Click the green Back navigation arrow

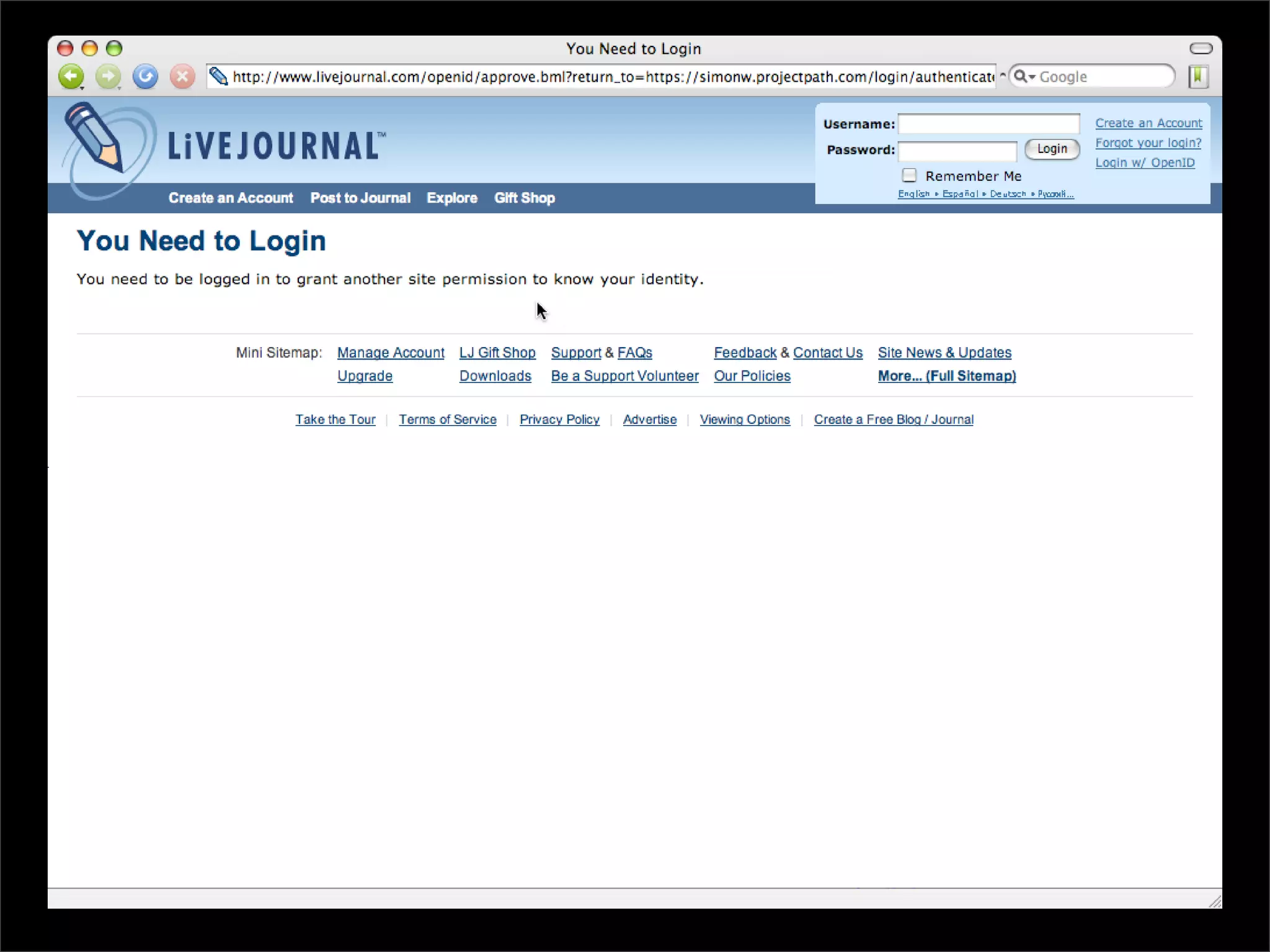[x=71, y=77]
